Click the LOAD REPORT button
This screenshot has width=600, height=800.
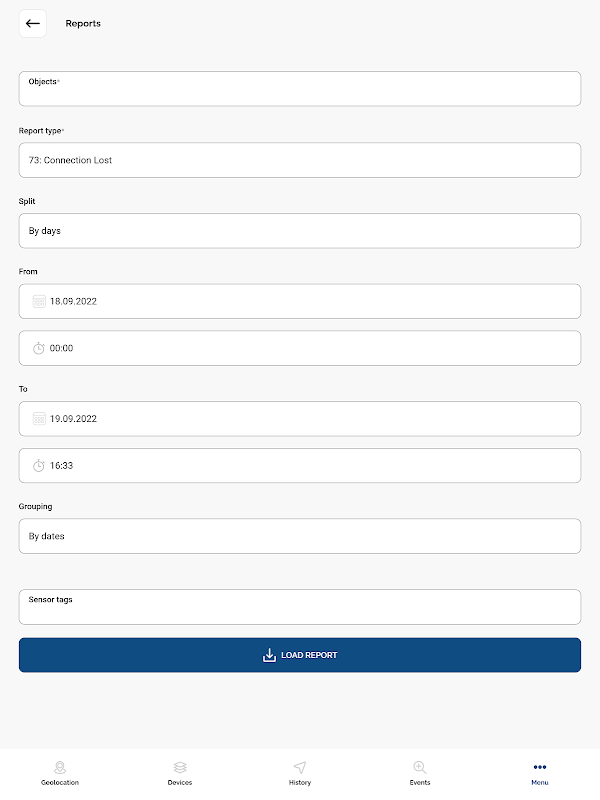[x=300, y=655]
